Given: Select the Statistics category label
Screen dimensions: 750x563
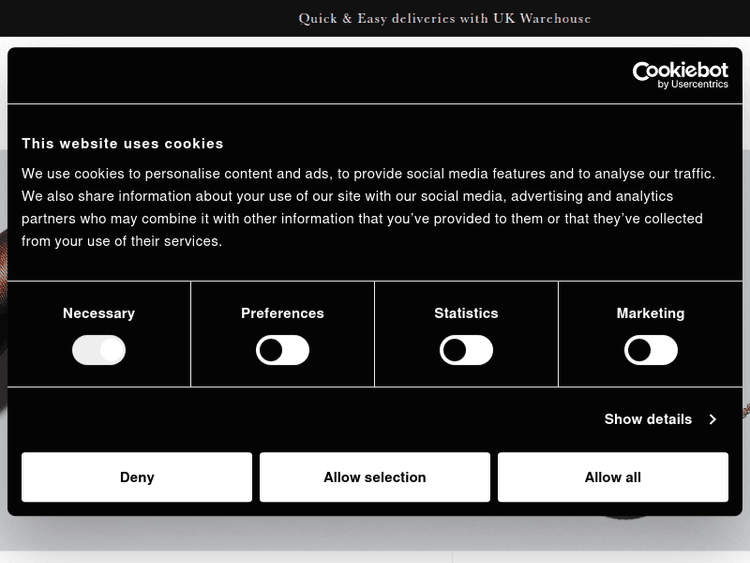Looking at the screenshot, I should point(466,313).
